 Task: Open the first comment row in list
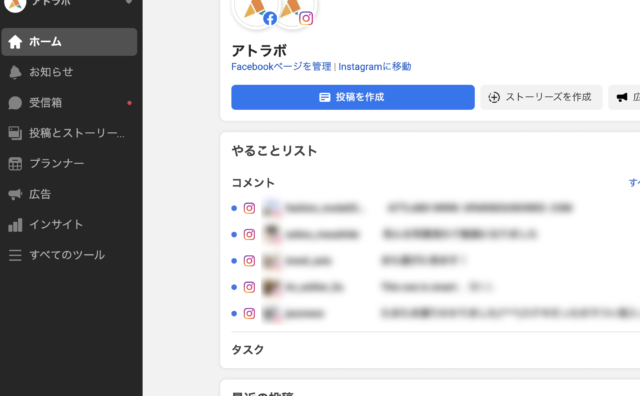(436, 208)
